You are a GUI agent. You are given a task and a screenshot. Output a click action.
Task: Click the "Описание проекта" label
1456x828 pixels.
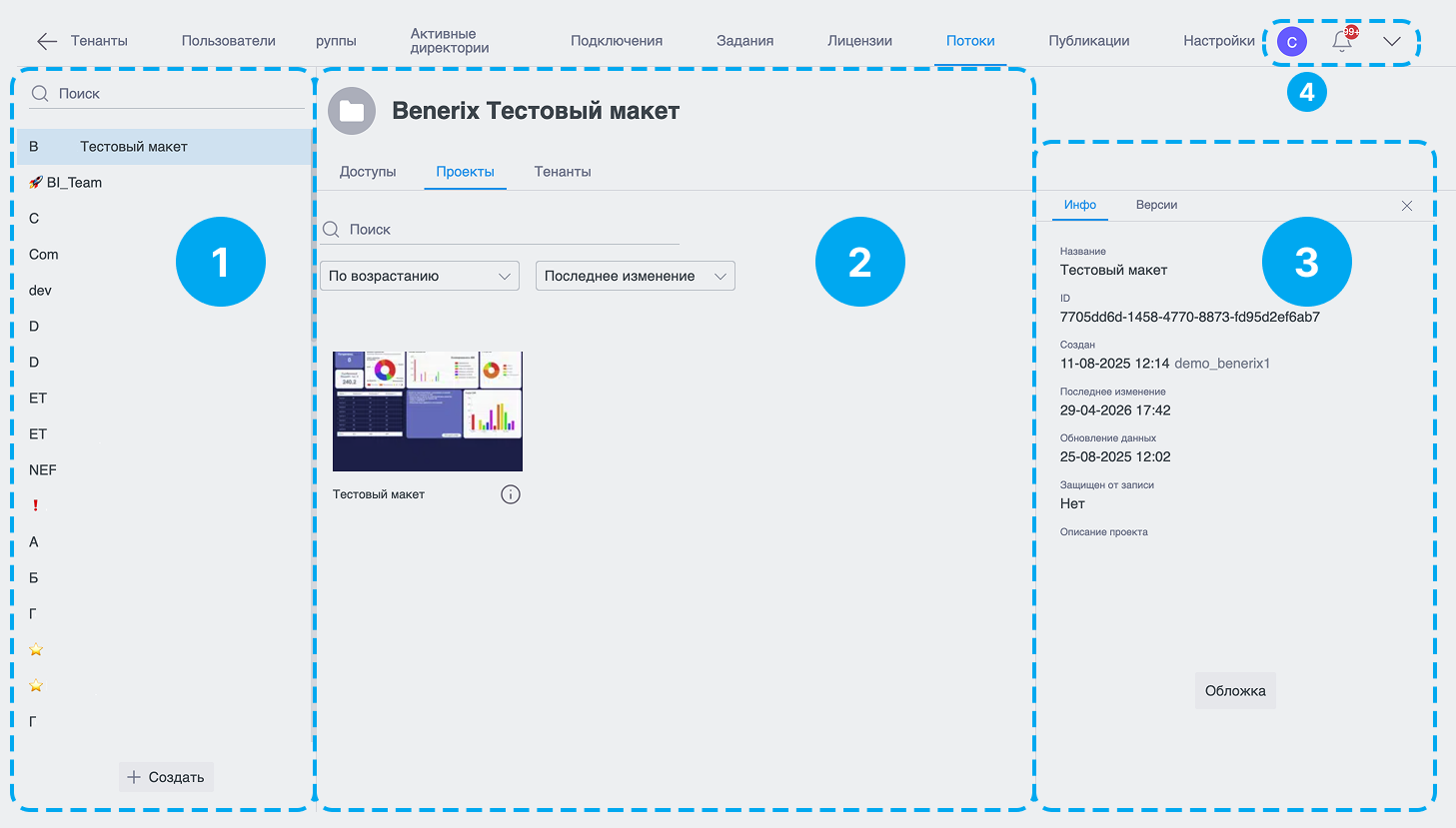[x=1104, y=532]
